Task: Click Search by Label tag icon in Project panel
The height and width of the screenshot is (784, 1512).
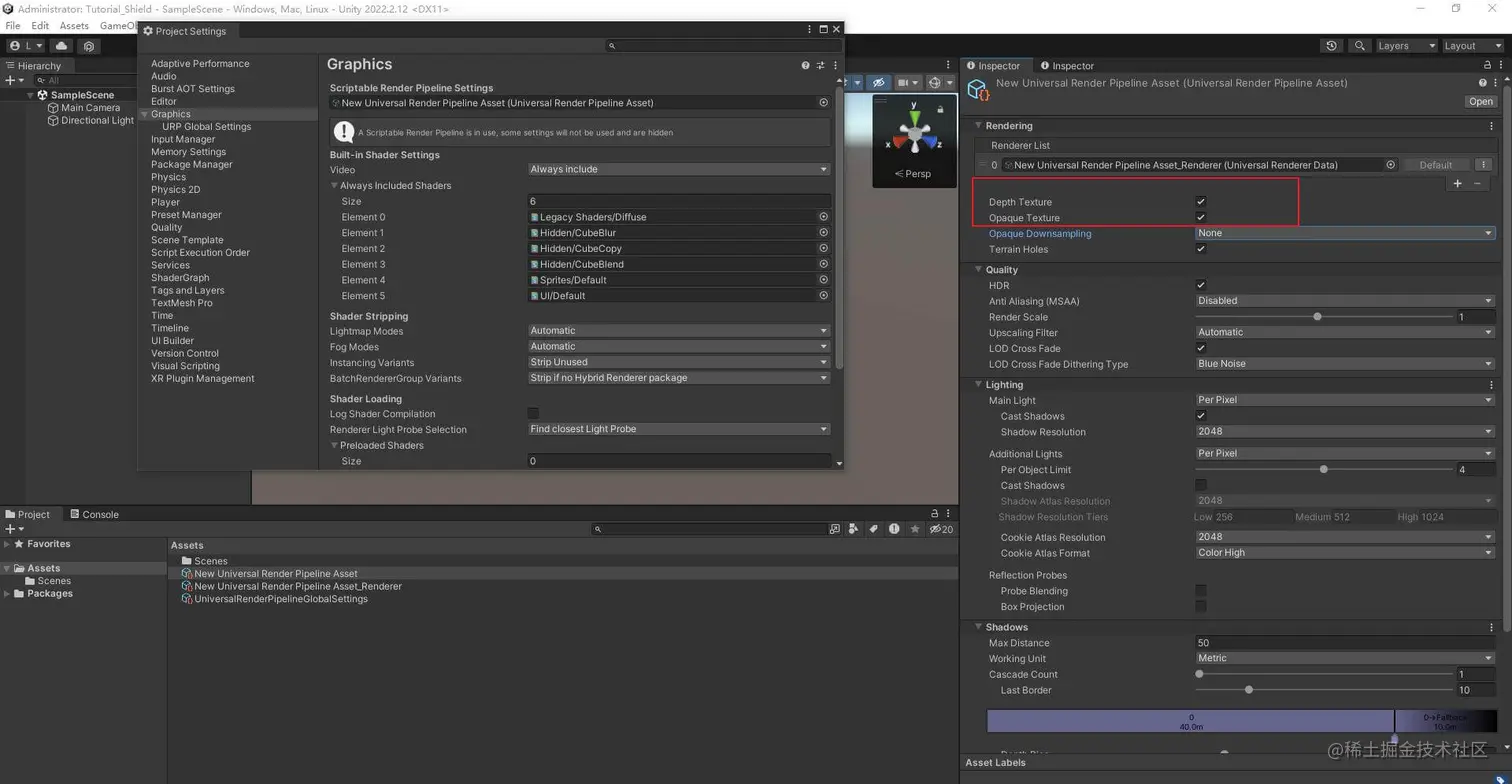Action: click(873, 529)
